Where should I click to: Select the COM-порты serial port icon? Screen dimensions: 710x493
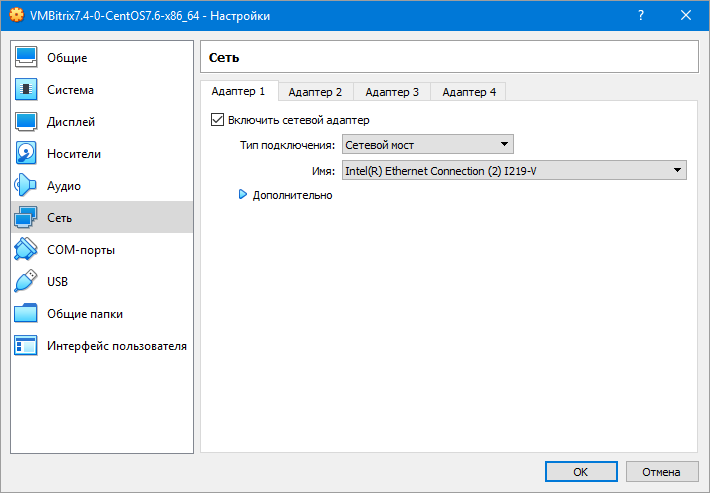click(27, 250)
